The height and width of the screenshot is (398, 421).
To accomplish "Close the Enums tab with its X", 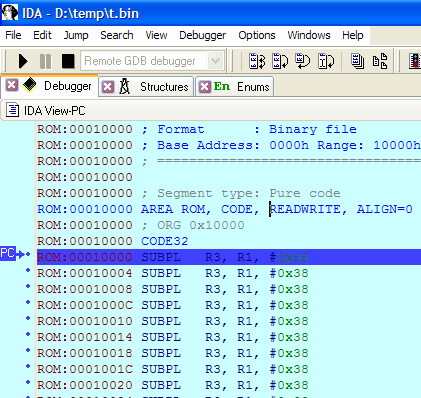I will click(204, 87).
